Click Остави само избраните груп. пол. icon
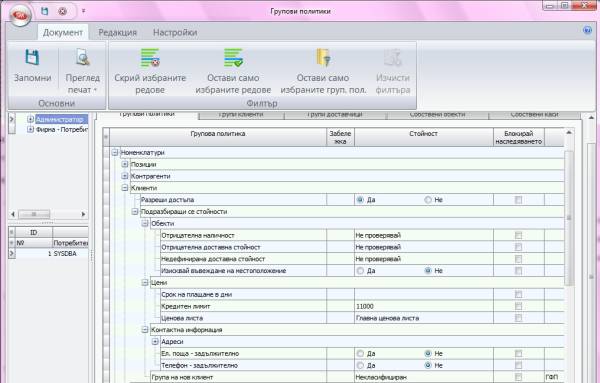The height and width of the screenshot is (383, 600). coord(323,57)
